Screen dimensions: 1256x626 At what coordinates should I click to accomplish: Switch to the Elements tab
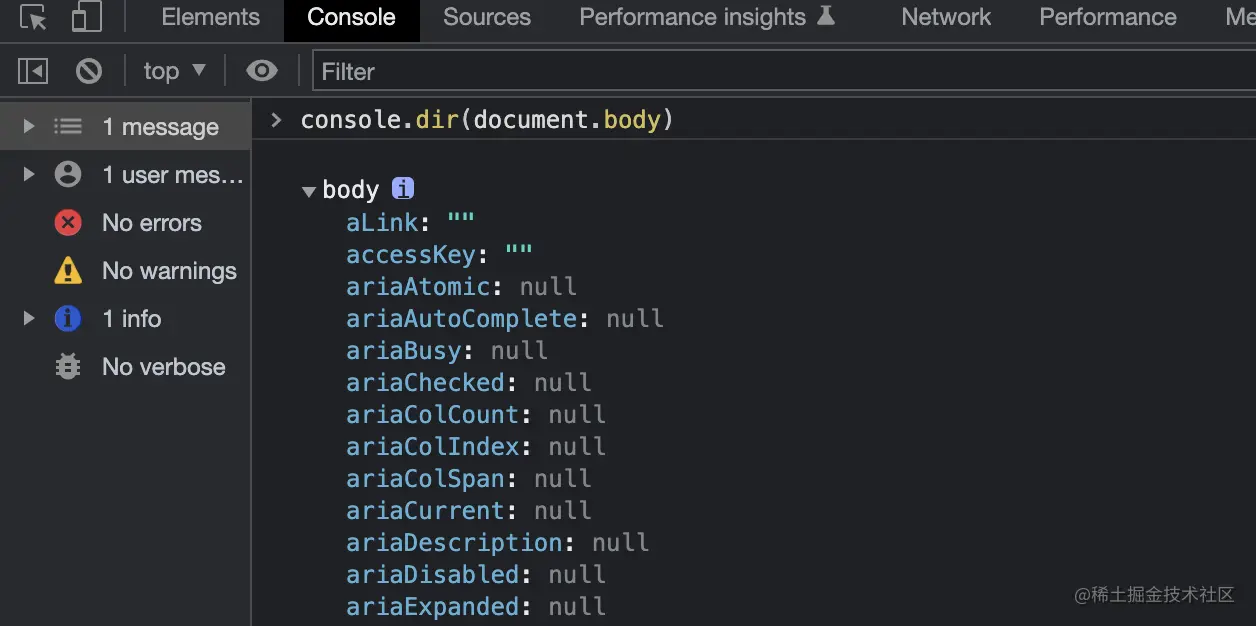pyautogui.click(x=210, y=17)
